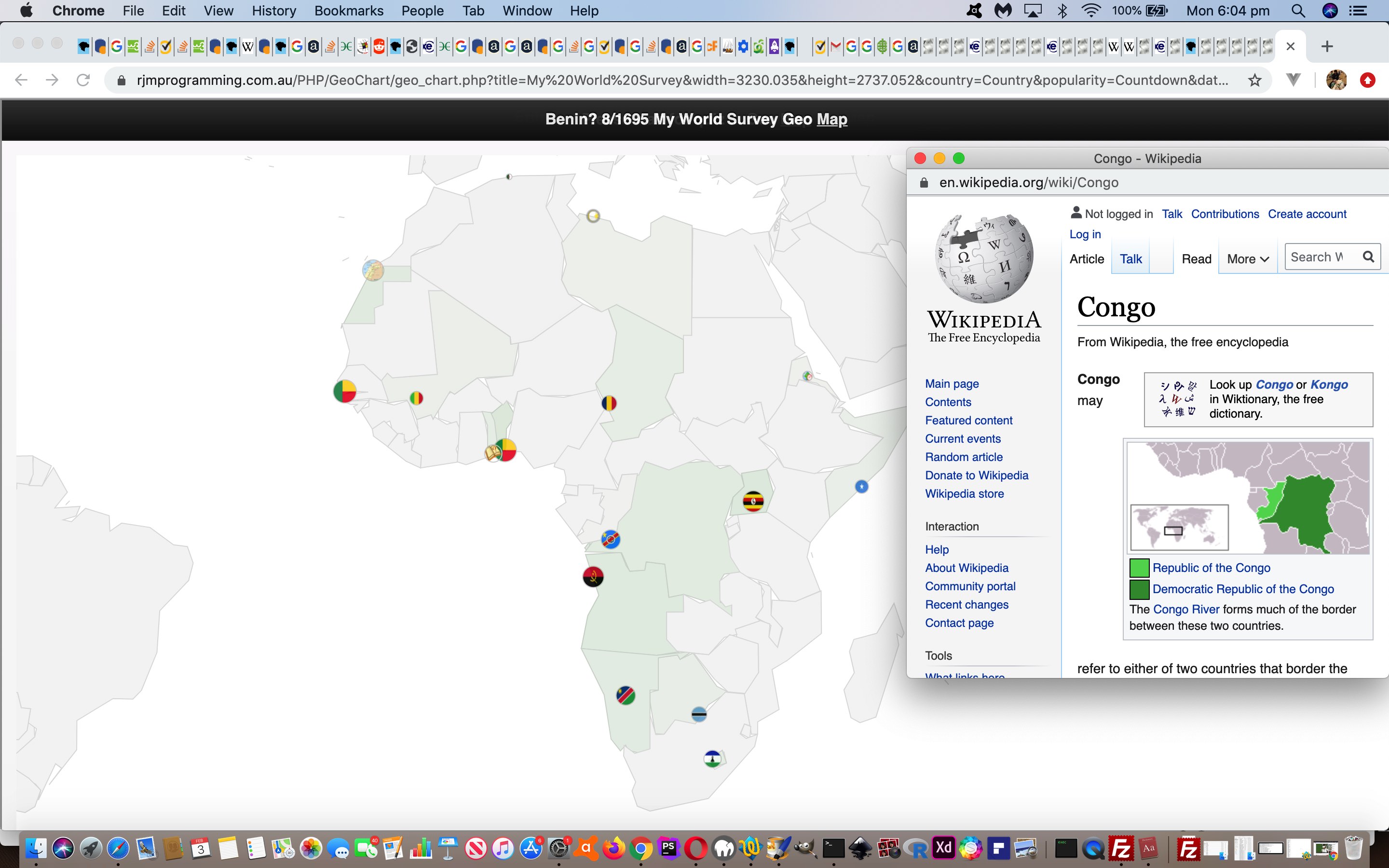Open Democratic Republic of the Congo link
The width and height of the screenshot is (1389, 868).
coord(1243,589)
